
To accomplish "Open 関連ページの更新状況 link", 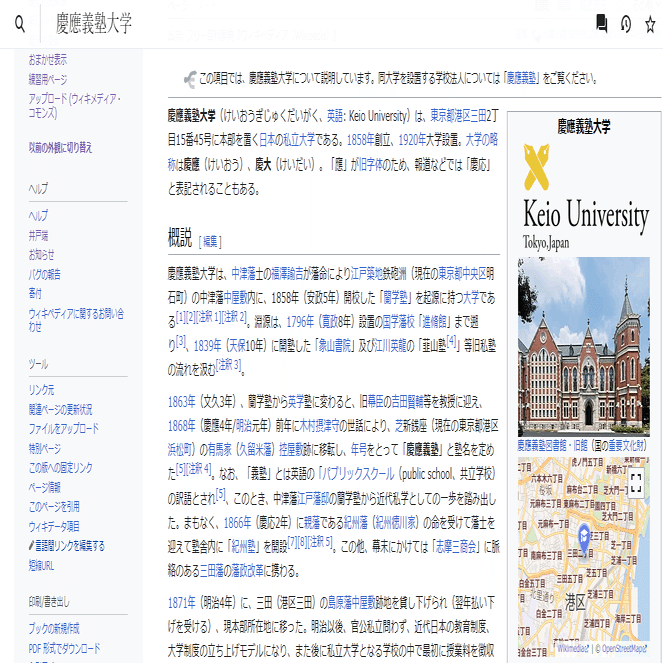I will 60,409.
